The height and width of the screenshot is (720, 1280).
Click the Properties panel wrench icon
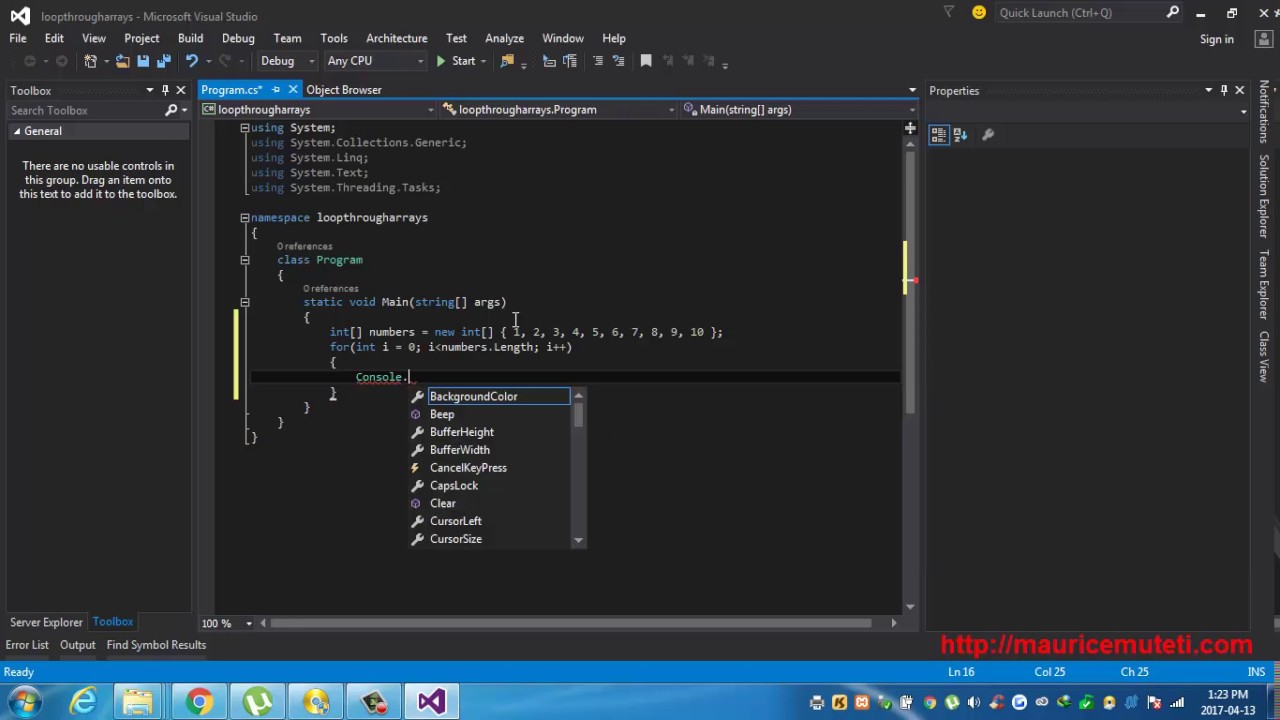click(988, 134)
